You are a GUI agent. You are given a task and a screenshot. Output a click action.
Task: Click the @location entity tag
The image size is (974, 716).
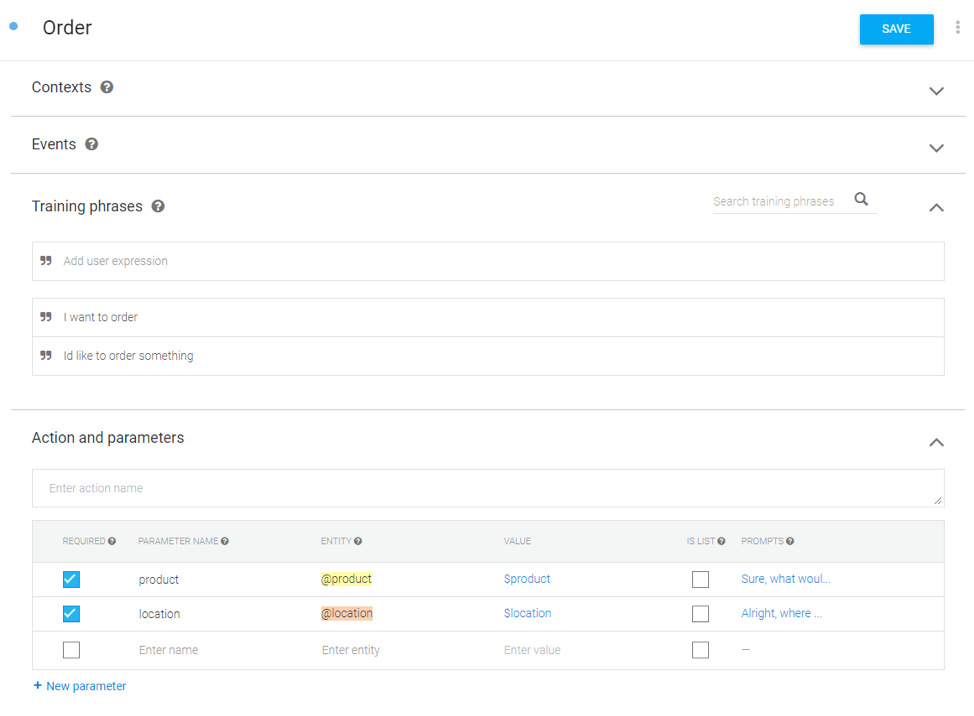pos(347,613)
